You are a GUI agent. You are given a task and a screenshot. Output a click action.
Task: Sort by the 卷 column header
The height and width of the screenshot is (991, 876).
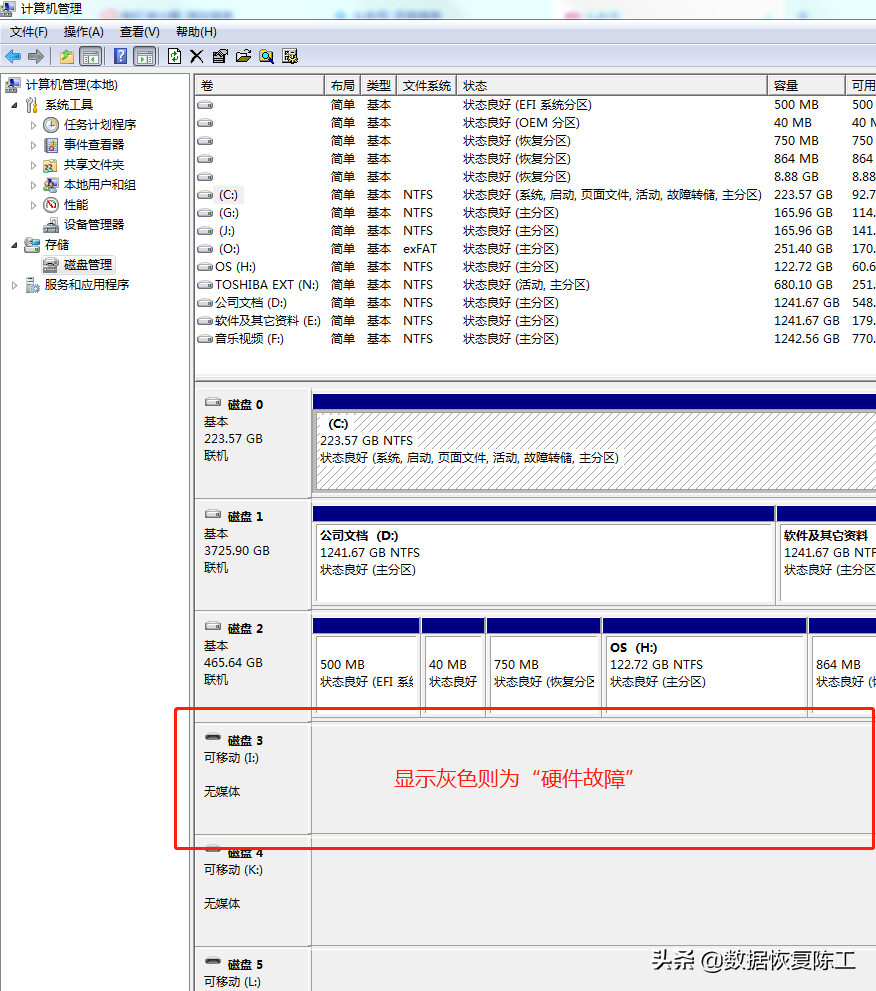(x=260, y=85)
